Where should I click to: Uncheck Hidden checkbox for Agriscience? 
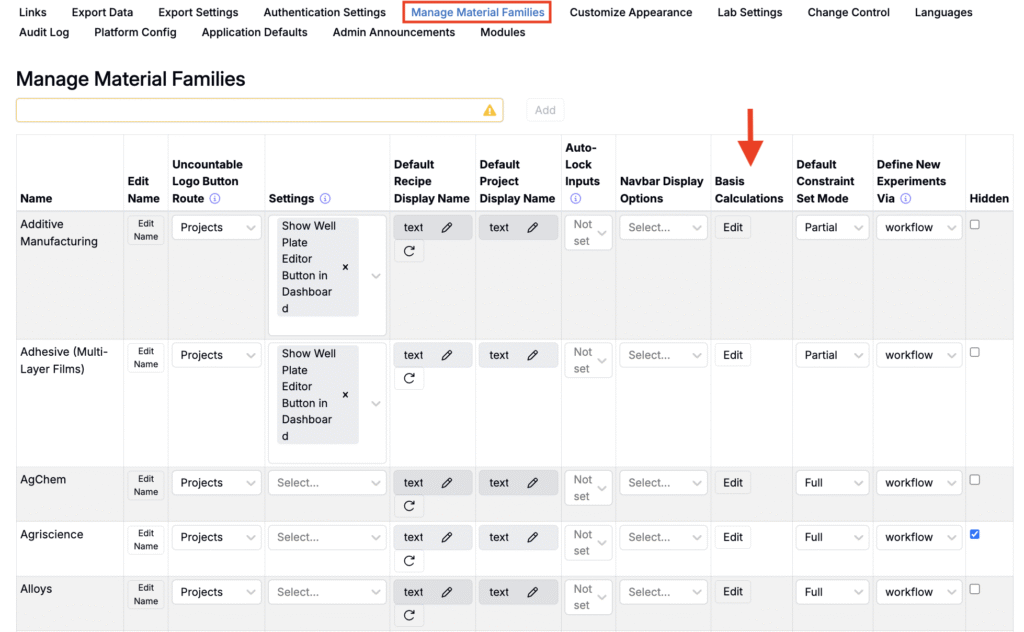point(975,535)
